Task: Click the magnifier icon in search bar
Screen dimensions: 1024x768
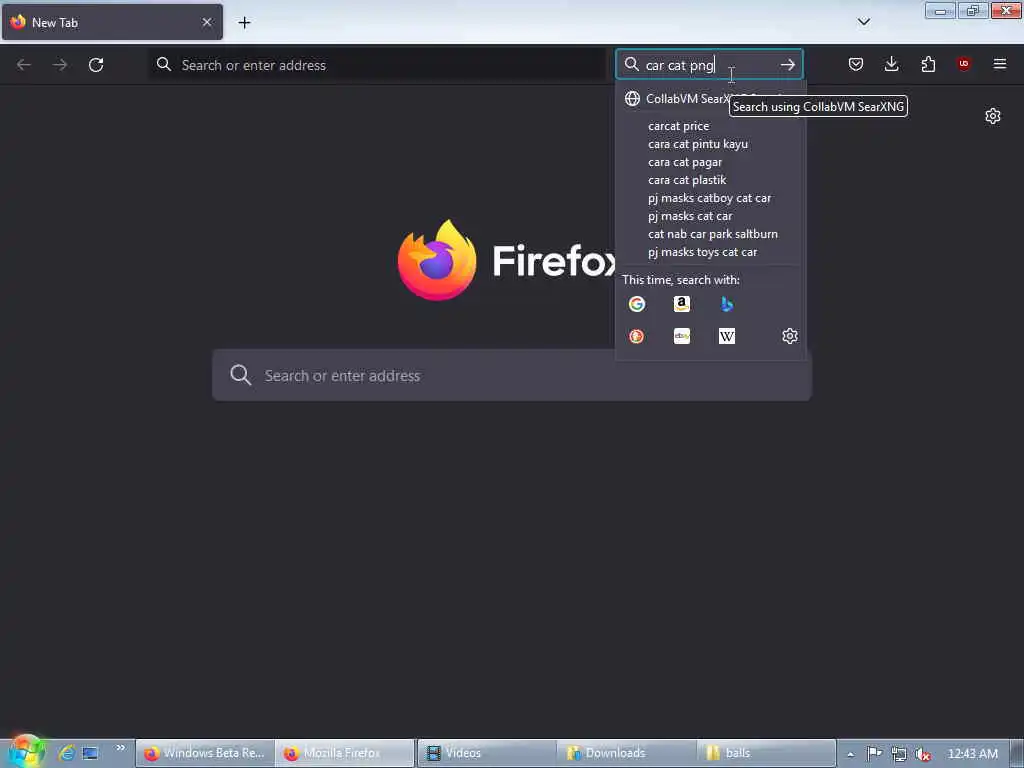Action: point(631,64)
